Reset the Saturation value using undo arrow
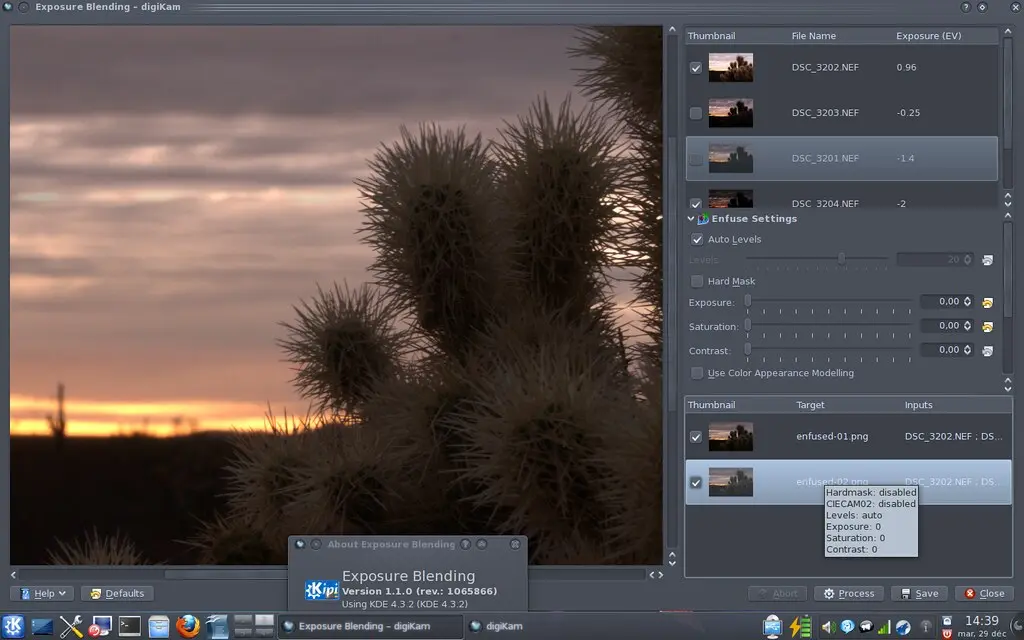Viewport: 1024px width, 640px height. 988,325
